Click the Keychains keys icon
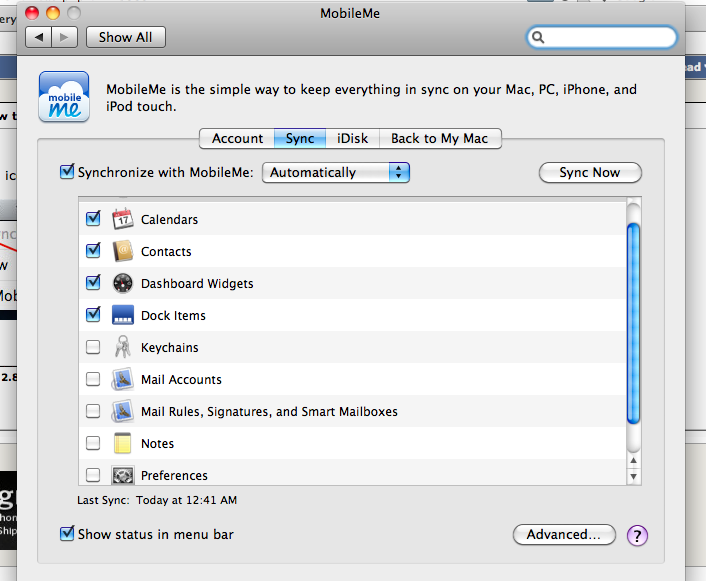Viewport: 706px width, 581px height. (x=122, y=347)
